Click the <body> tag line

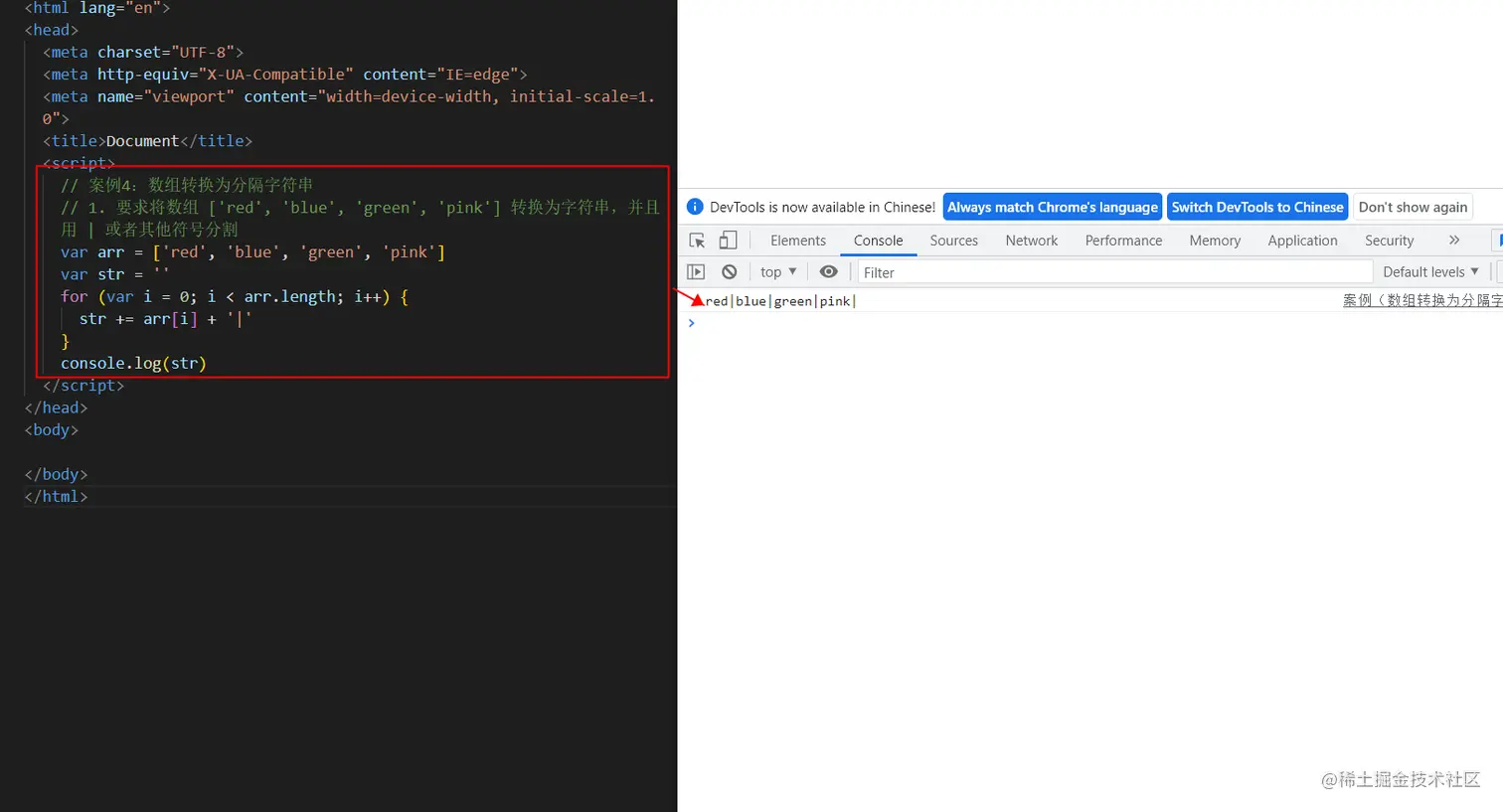(51, 429)
